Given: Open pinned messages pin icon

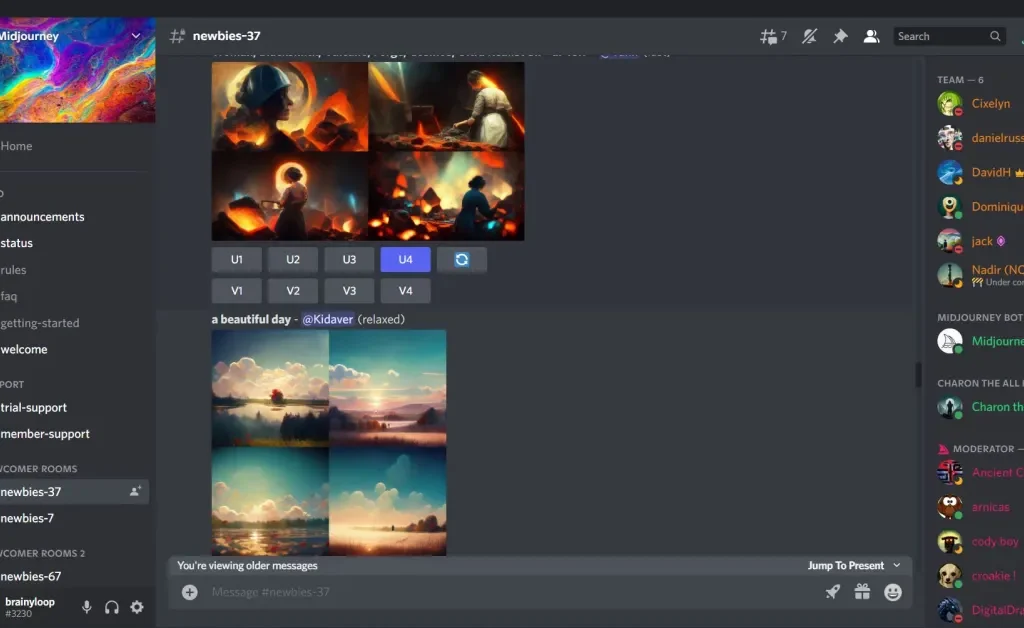Looking at the screenshot, I should pyautogui.click(x=840, y=37).
